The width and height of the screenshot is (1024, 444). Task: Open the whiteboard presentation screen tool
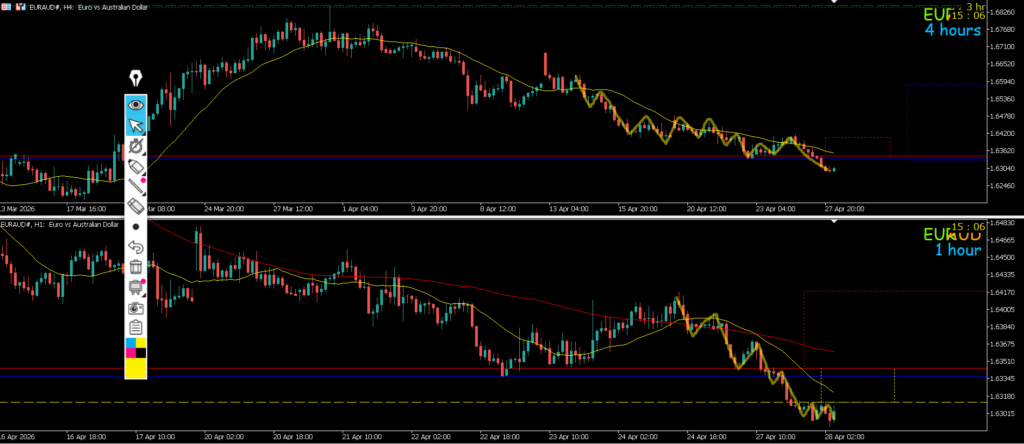(136, 287)
